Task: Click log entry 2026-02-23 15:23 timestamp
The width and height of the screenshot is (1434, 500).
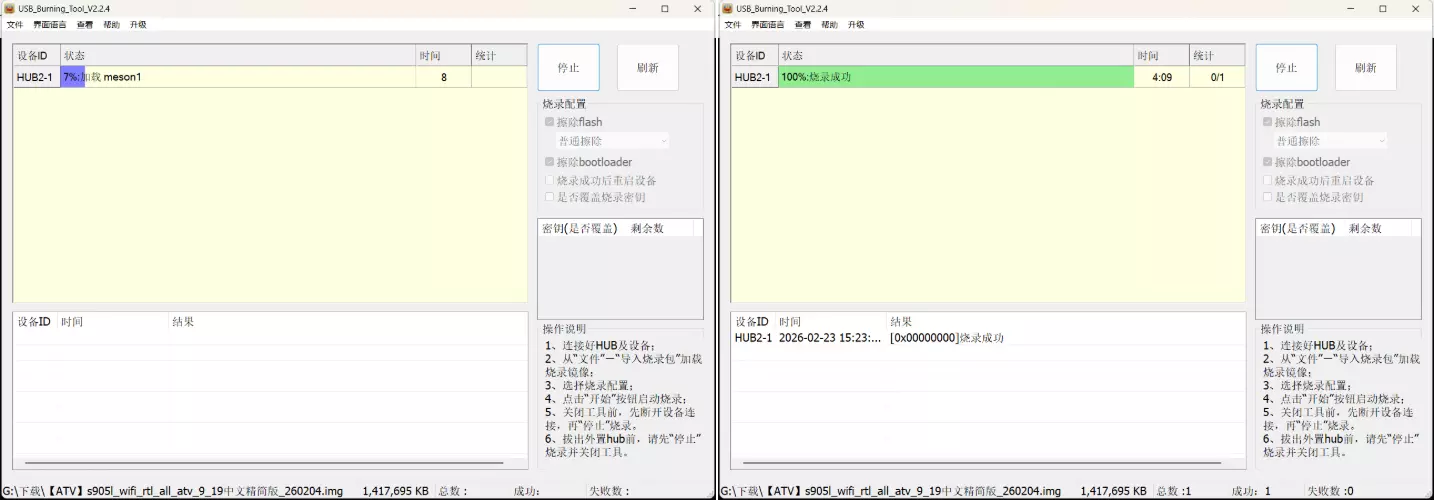Action: coord(831,338)
